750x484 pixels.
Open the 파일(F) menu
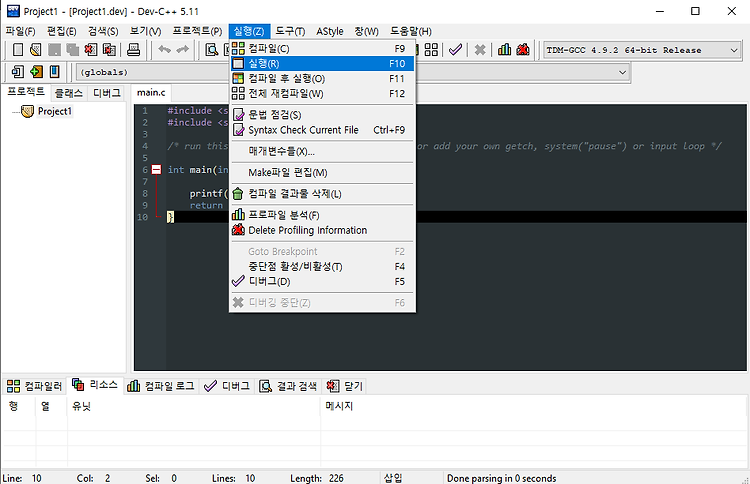click(21, 32)
